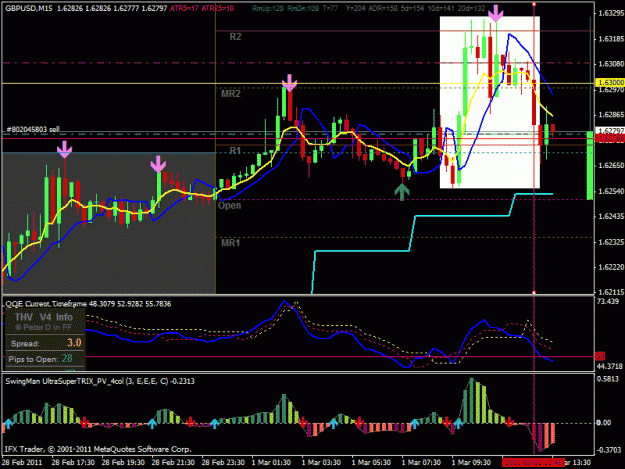
Task: Click the 1.62435 price axis value
Action: [611, 216]
